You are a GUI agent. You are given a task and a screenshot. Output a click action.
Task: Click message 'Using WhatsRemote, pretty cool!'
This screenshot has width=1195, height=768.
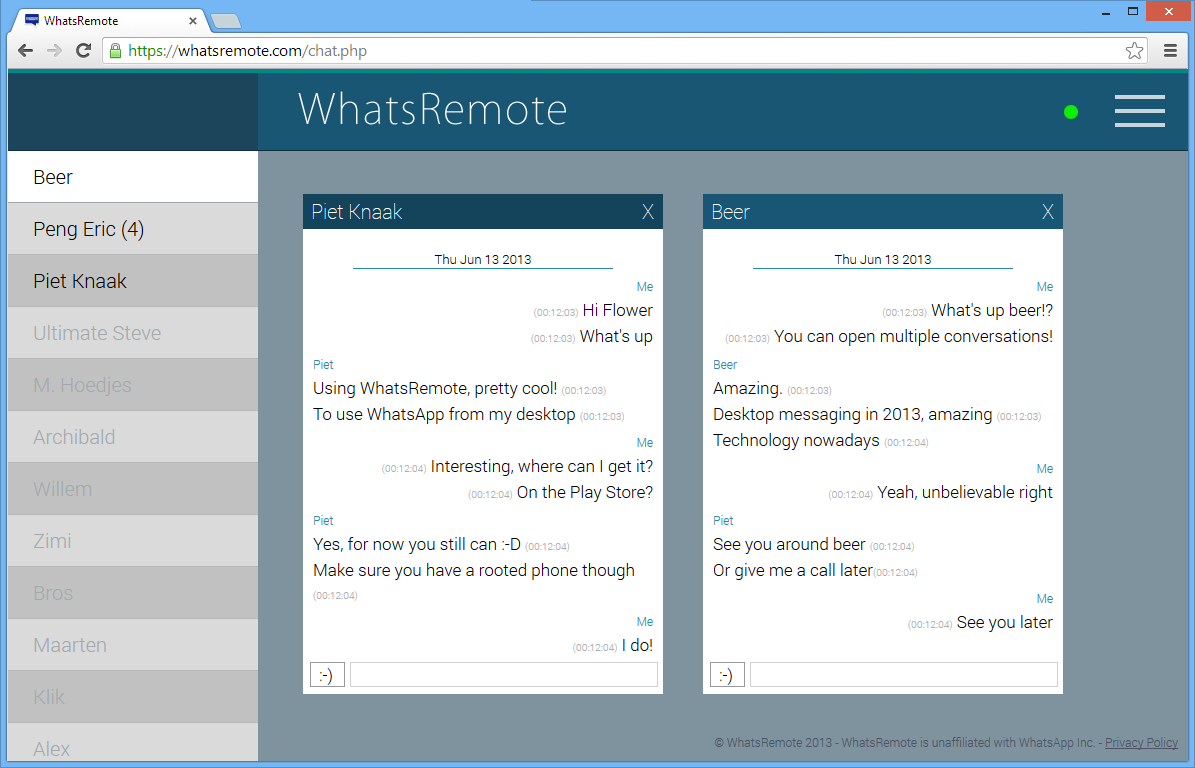coord(435,389)
